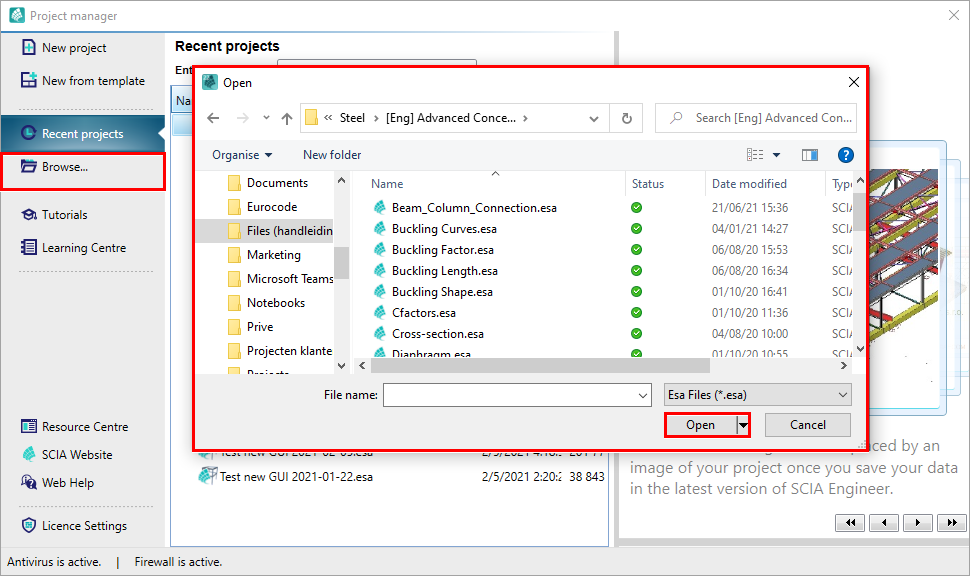
Task: Click the Up one level arrow
Action: (287, 118)
